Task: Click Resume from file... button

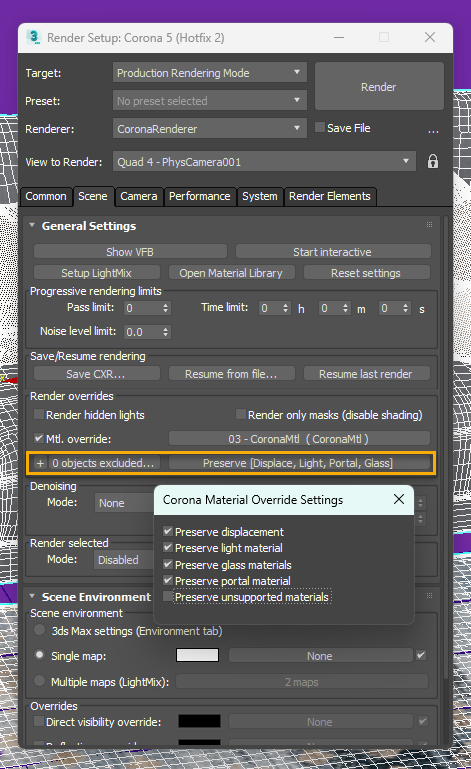Action: (x=231, y=374)
